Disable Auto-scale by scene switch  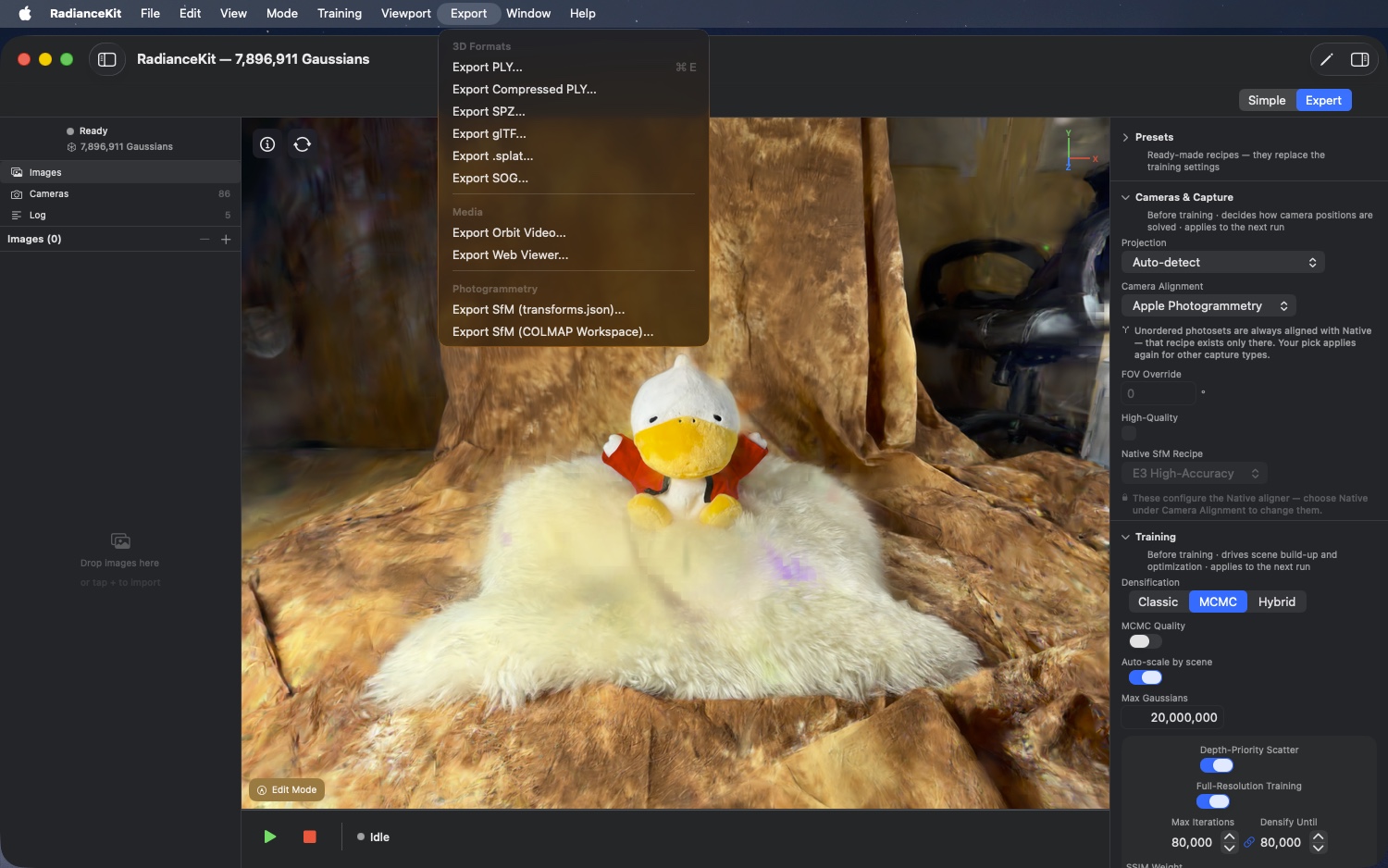click(1145, 677)
